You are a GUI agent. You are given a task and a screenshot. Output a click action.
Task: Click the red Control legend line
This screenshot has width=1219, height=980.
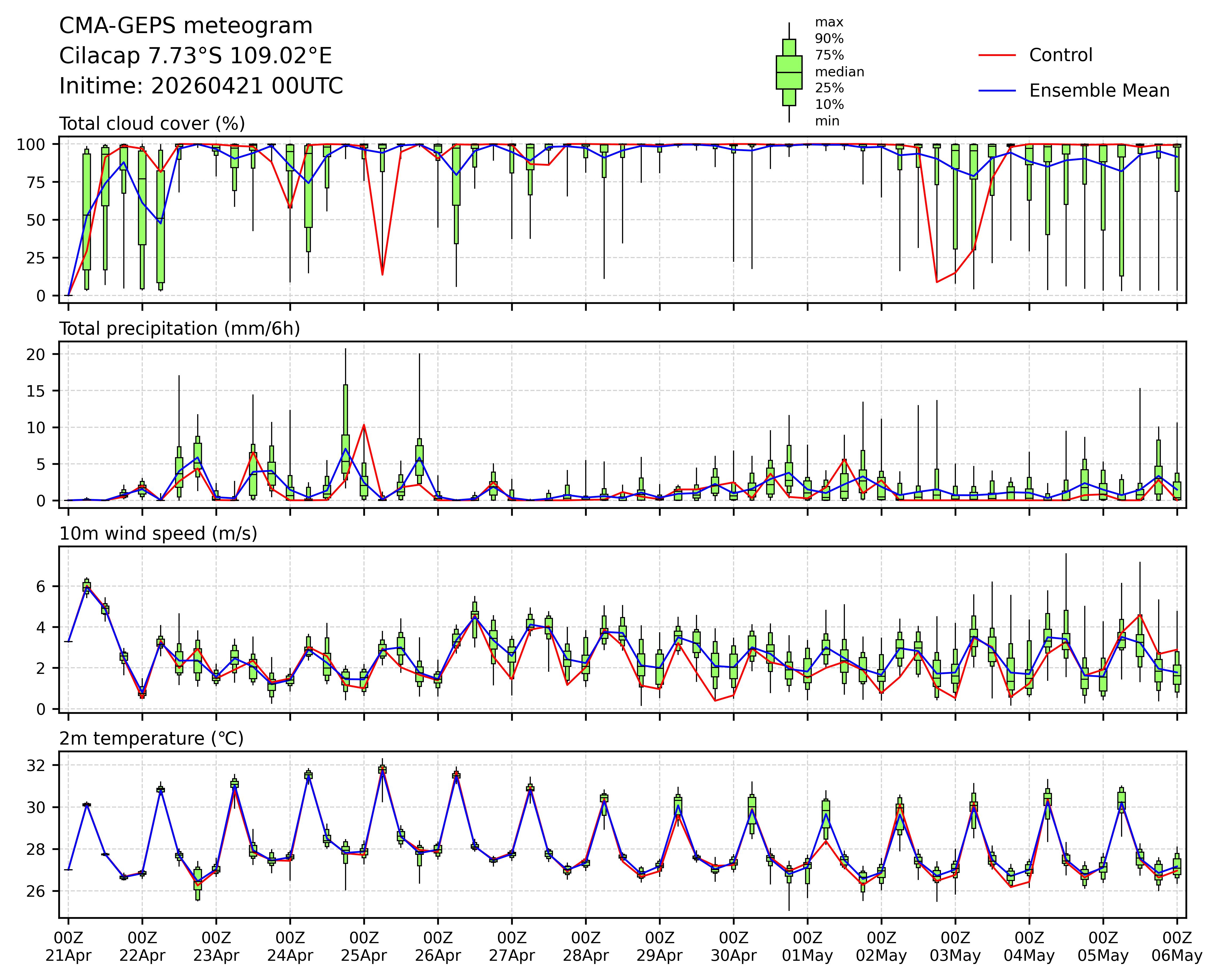point(997,56)
